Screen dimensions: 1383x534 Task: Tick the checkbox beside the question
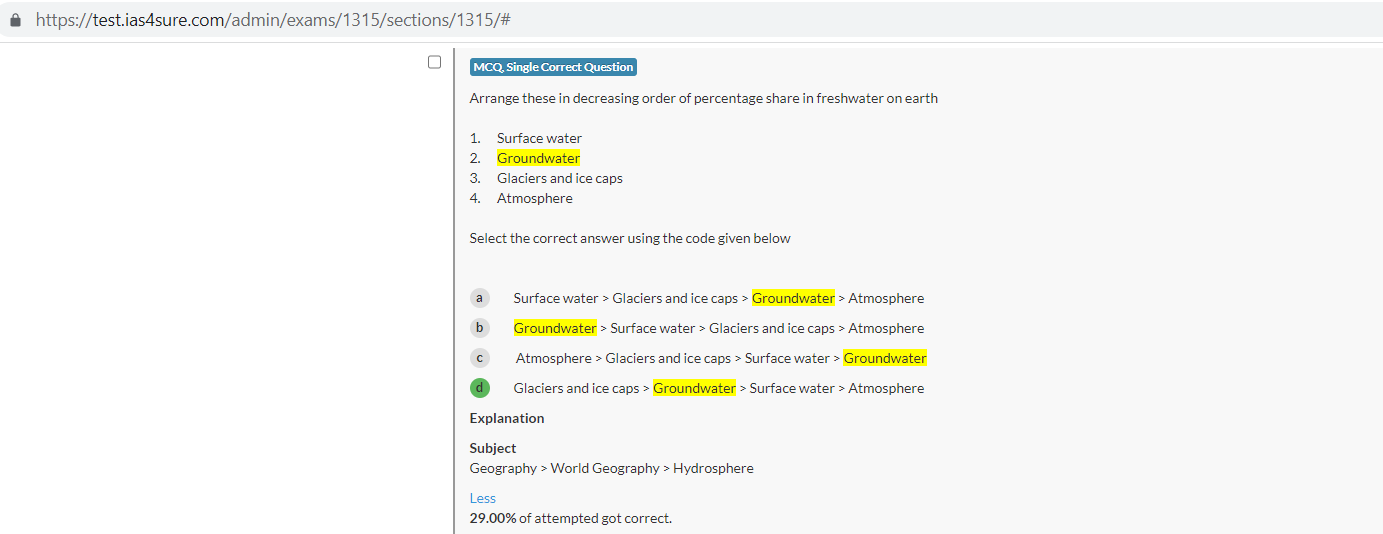tap(434, 62)
